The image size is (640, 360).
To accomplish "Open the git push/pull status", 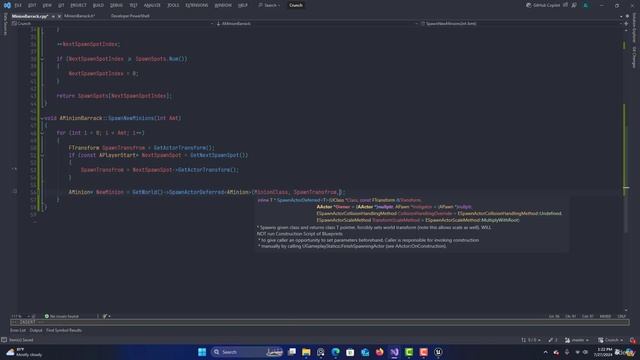I will click(x=531, y=340).
